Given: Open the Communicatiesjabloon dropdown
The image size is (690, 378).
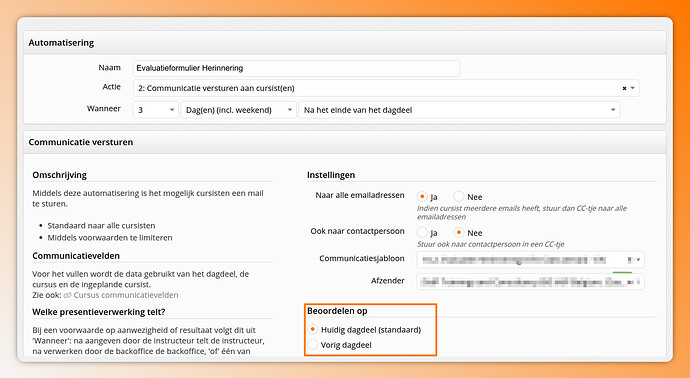Looking at the screenshot, I should [530, 260].
